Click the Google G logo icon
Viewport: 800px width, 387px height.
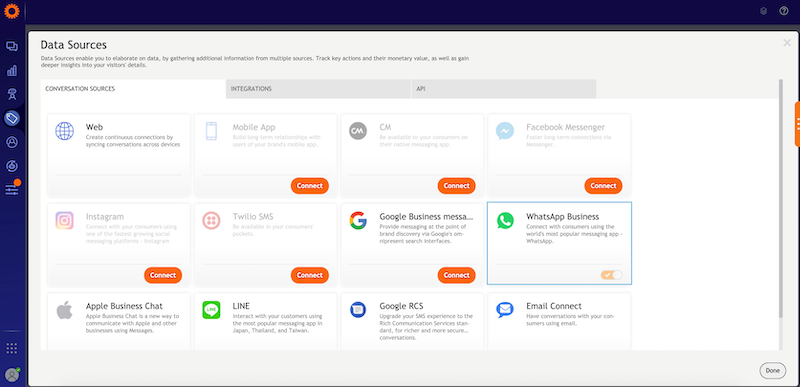pos(358,221)
